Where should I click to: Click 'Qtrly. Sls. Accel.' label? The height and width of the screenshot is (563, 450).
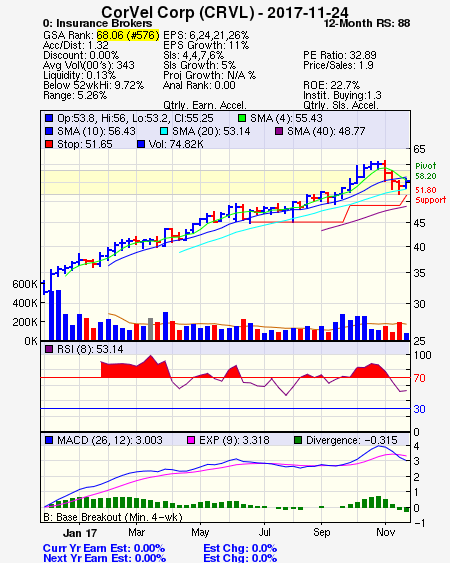point(341,106)
